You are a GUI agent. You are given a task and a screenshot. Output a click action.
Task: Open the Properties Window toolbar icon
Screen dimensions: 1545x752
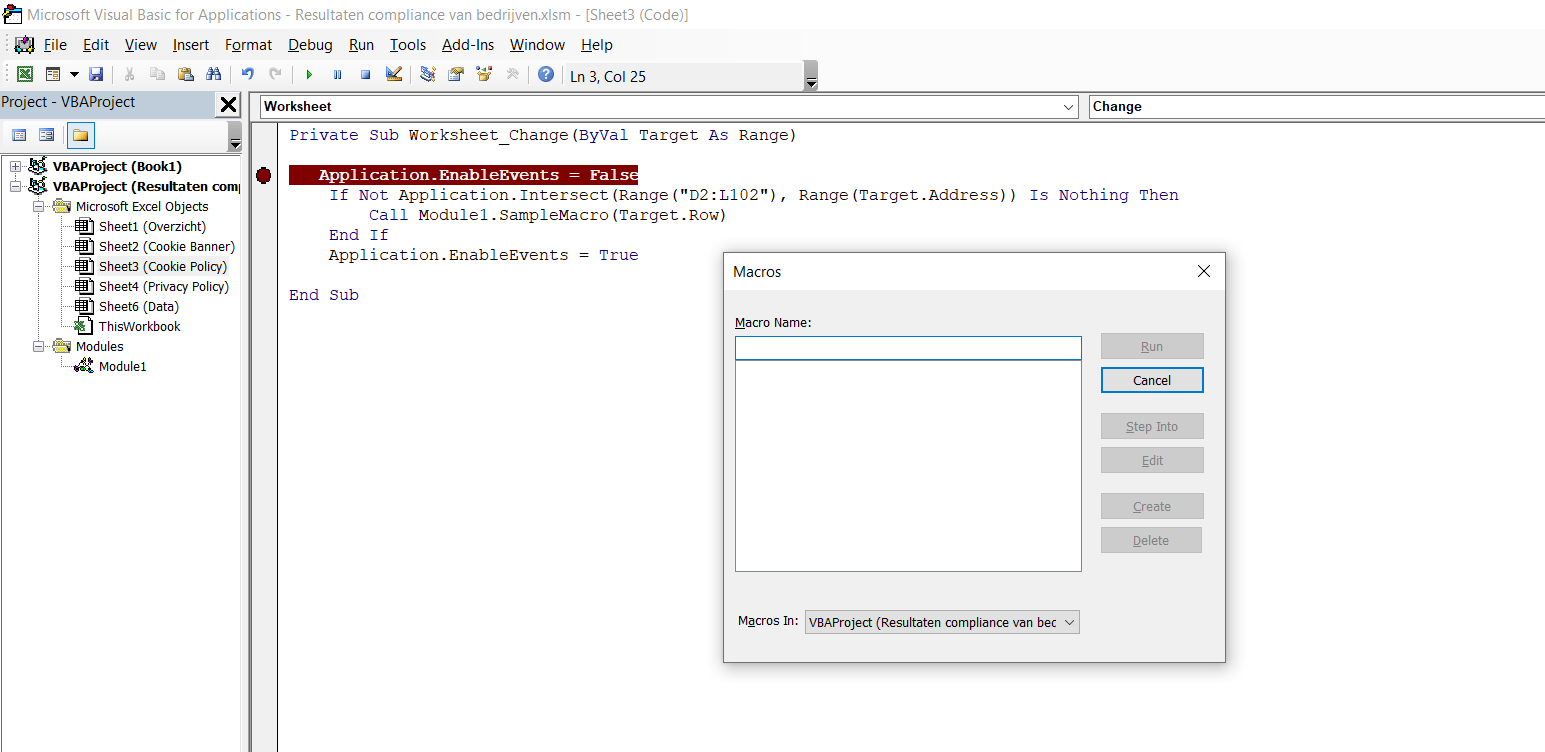[456, 75]
